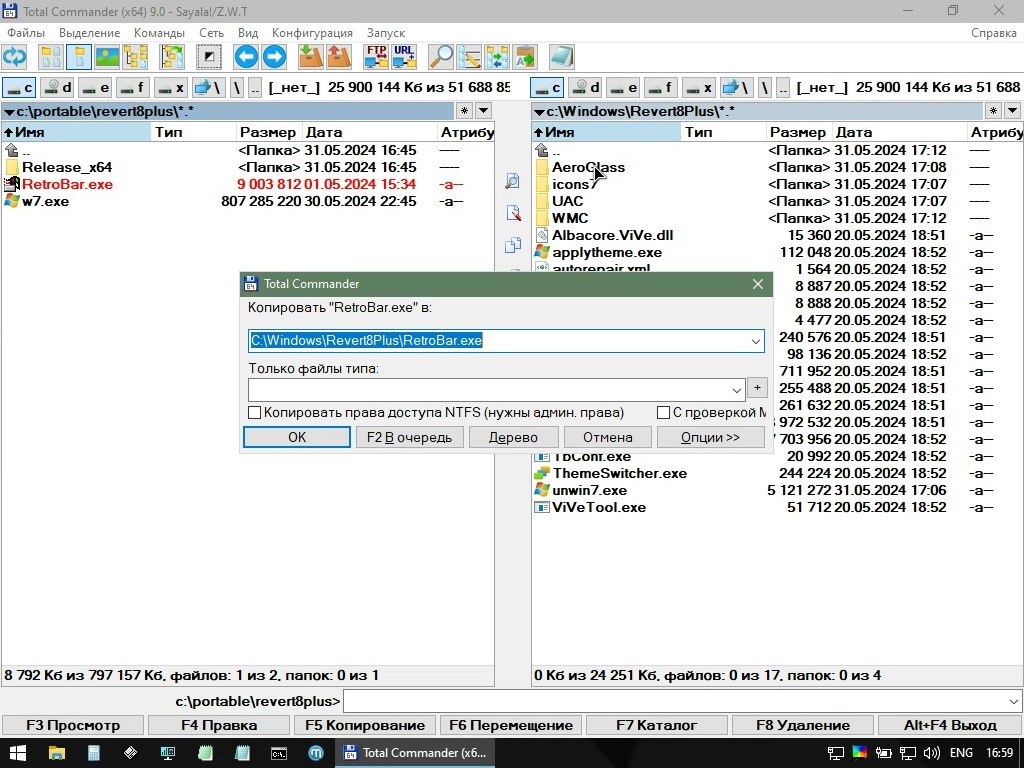Click 'F2 В очередь' button
This screenshot has width=1024, height=768.
(409, 438)
